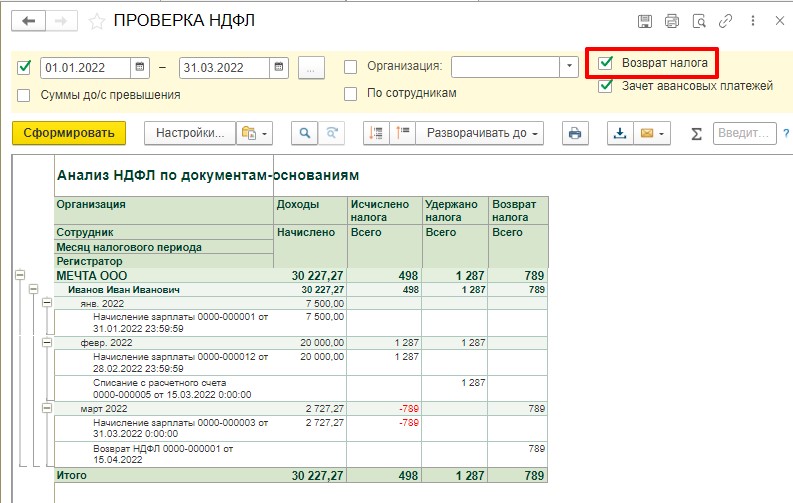
Task: Open the Организация combo box dropdown arrow
Action: [x=569, y=67]
